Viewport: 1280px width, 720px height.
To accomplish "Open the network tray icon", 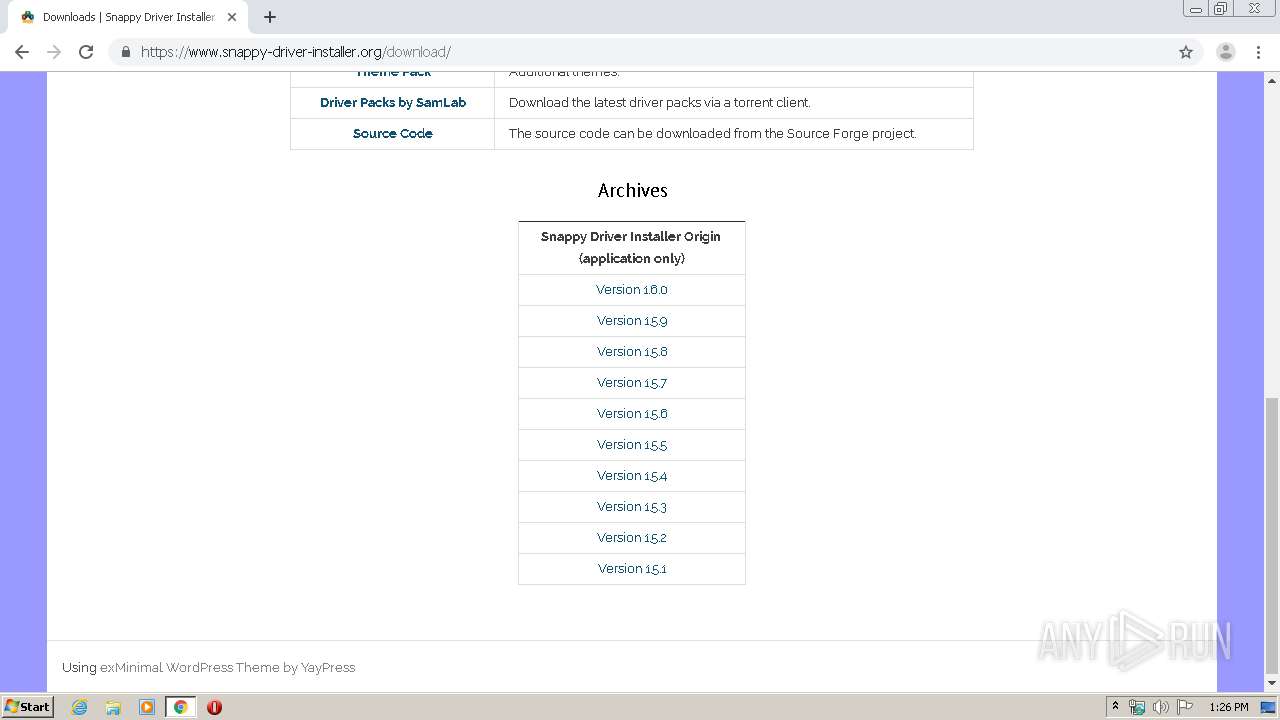I will tap(1137, 707).
